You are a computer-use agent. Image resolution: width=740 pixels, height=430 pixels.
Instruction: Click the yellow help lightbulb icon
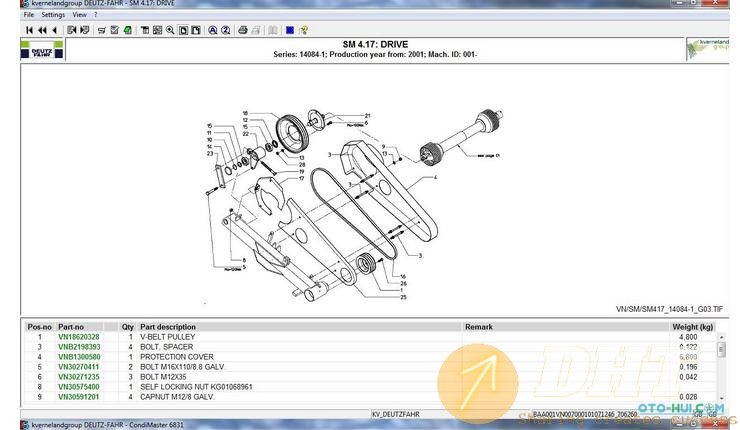303,30
